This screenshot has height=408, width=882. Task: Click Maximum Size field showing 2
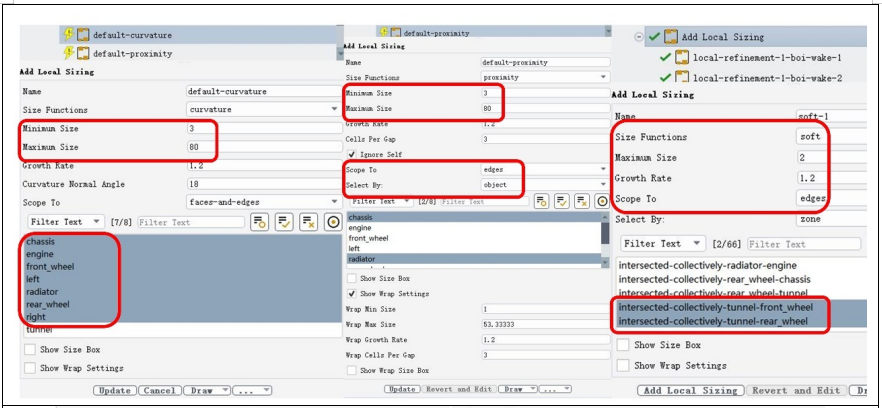coord(832,158)
